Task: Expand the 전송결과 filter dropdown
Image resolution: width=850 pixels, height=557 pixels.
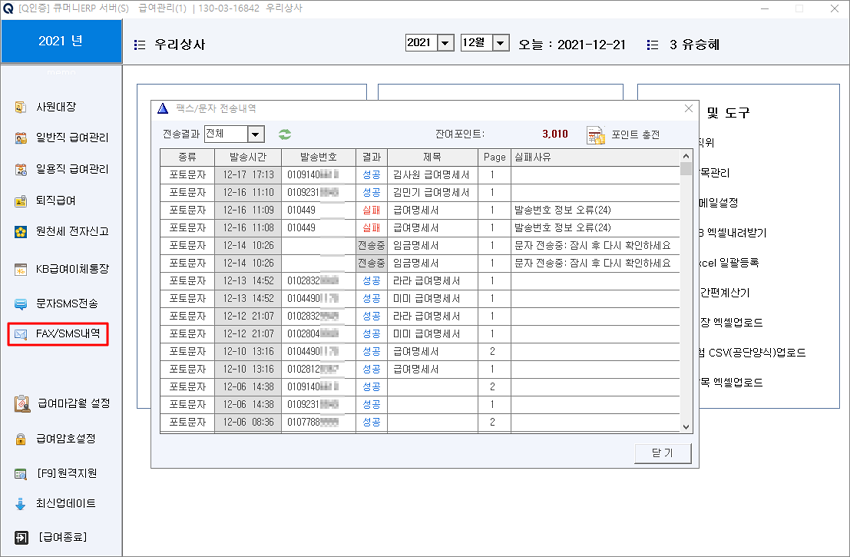Action: click(256, 134)
